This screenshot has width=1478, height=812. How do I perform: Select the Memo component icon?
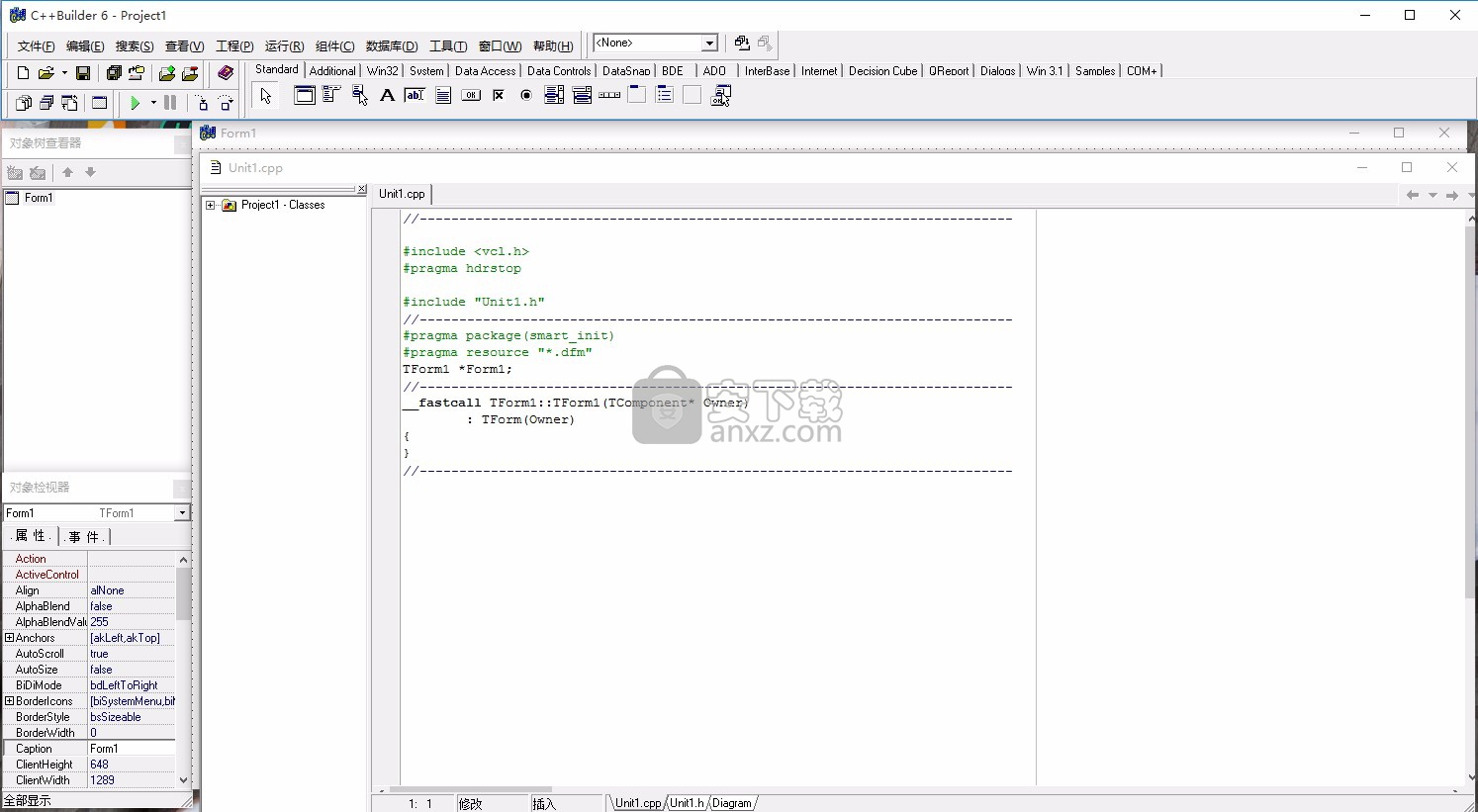point(443,96)
